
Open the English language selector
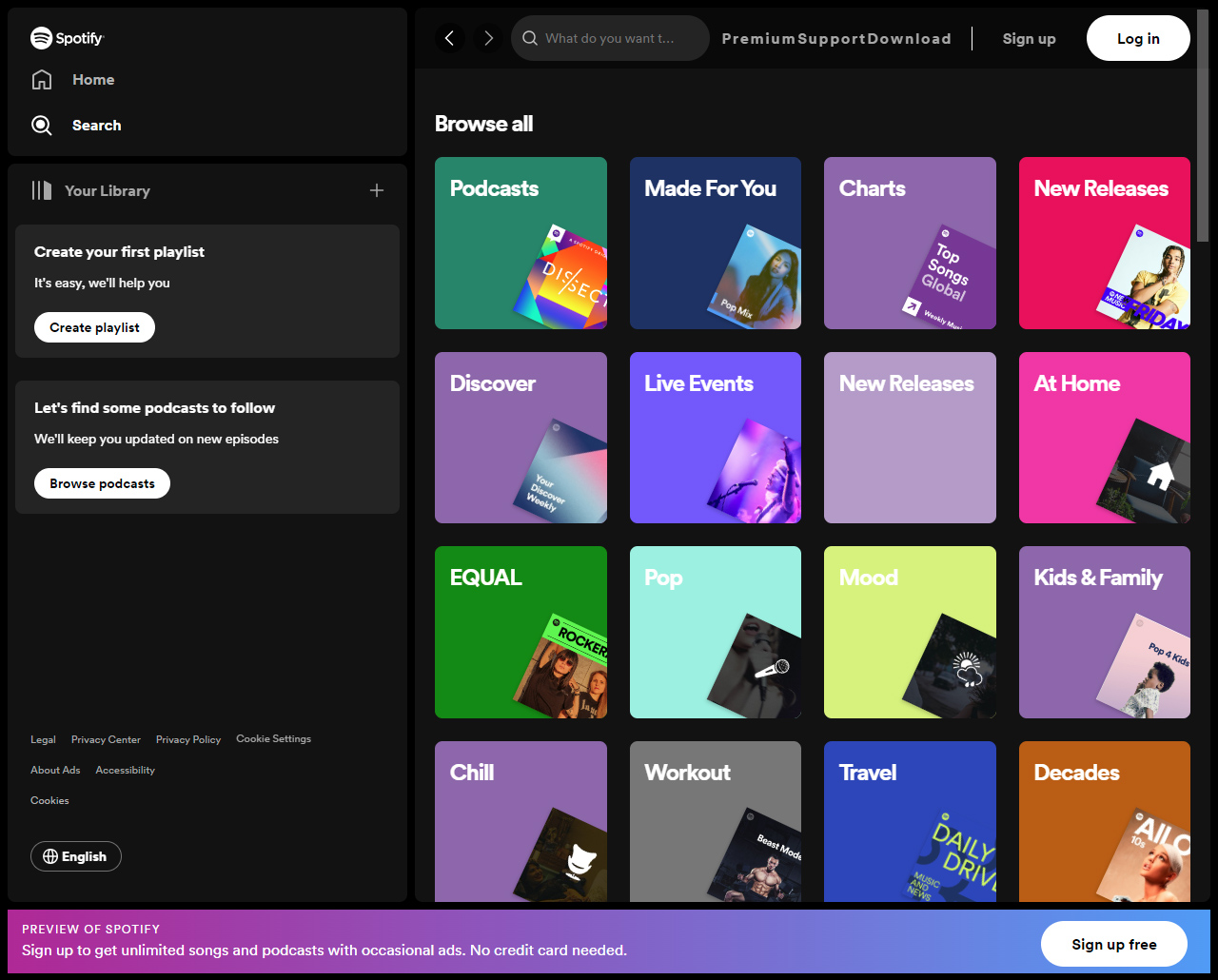pyautogui.click(x=76, y=856)
